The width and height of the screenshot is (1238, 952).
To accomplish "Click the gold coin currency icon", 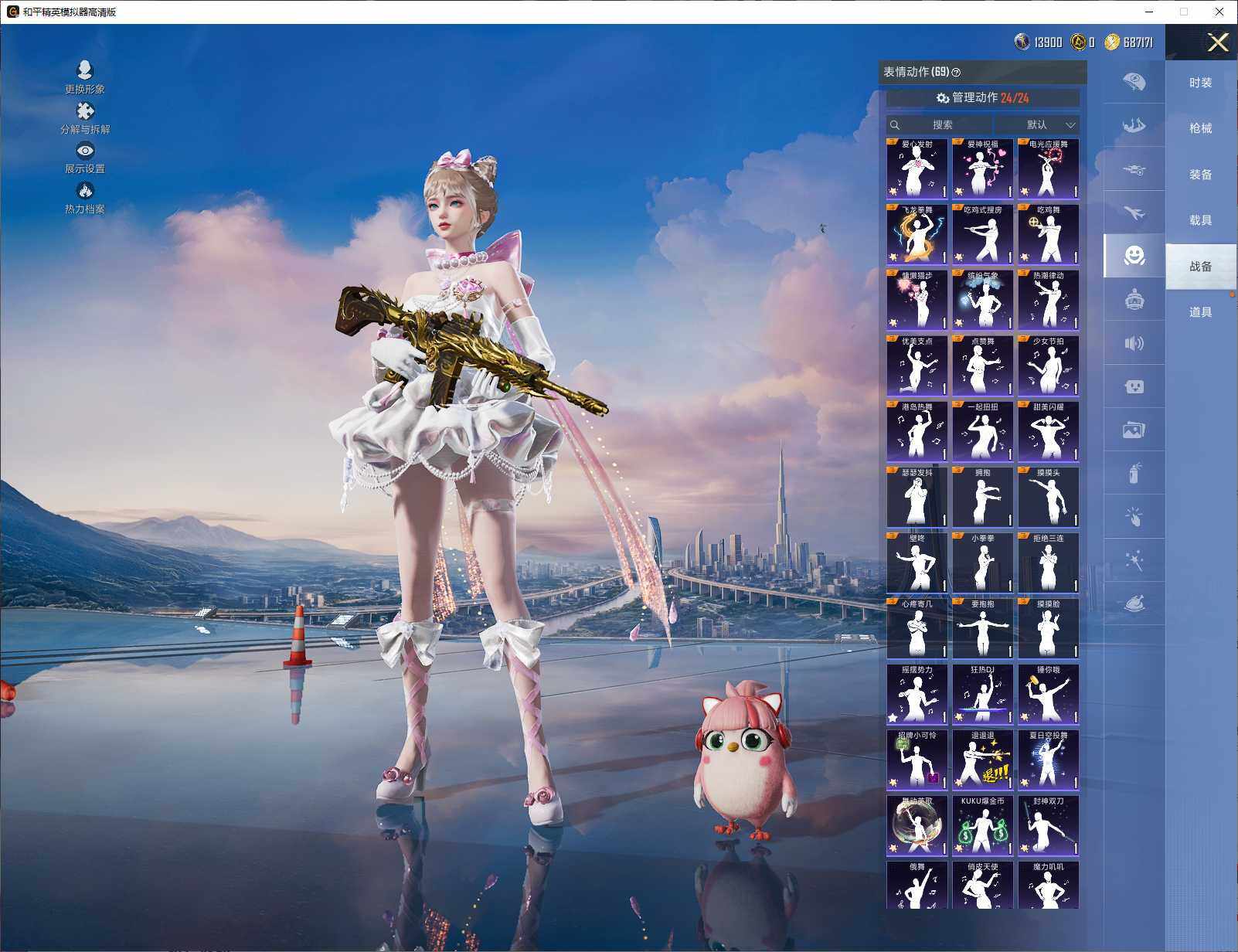I will tap(1112, 42).
